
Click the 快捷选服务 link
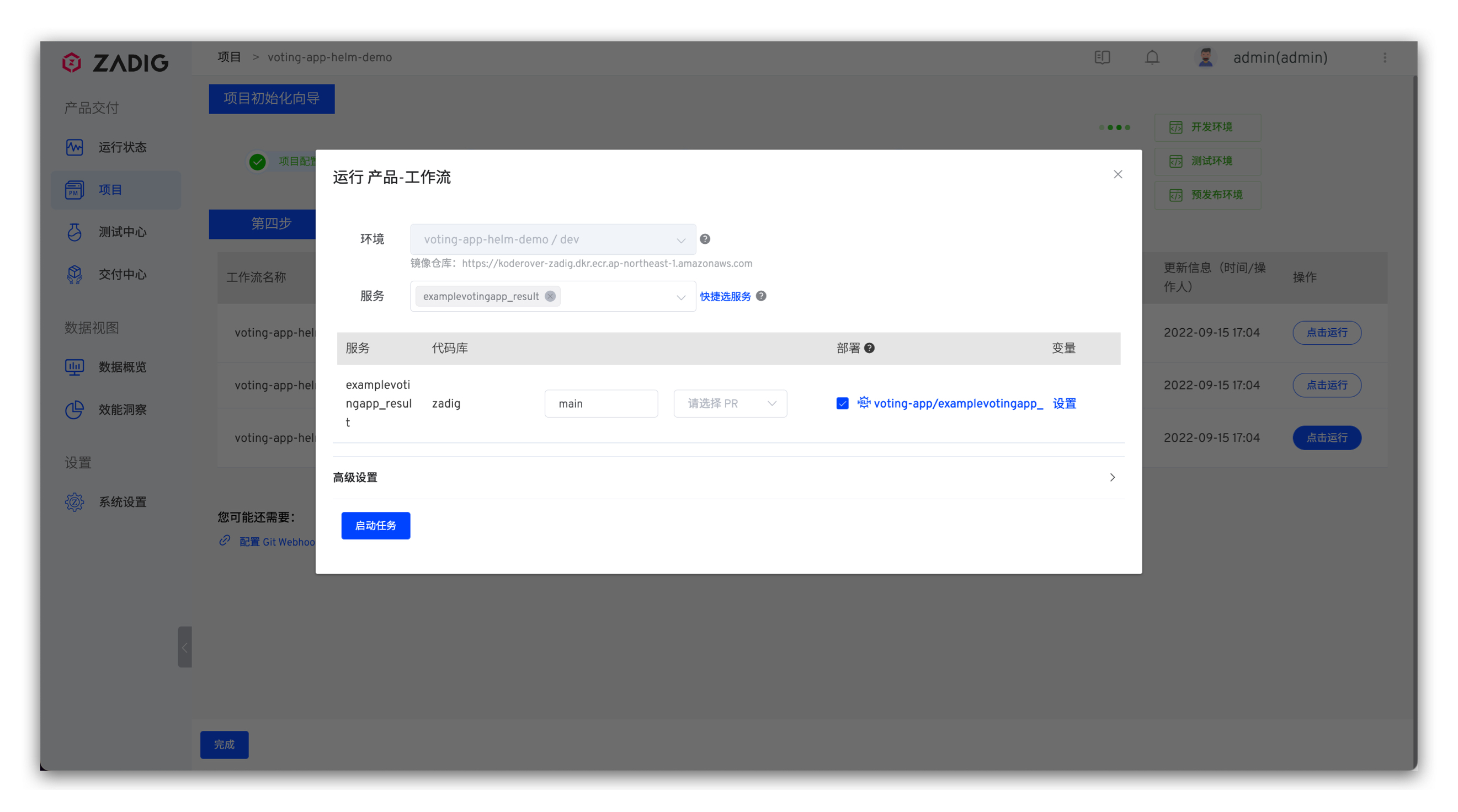pyautogui.click(x=725, y=297)
